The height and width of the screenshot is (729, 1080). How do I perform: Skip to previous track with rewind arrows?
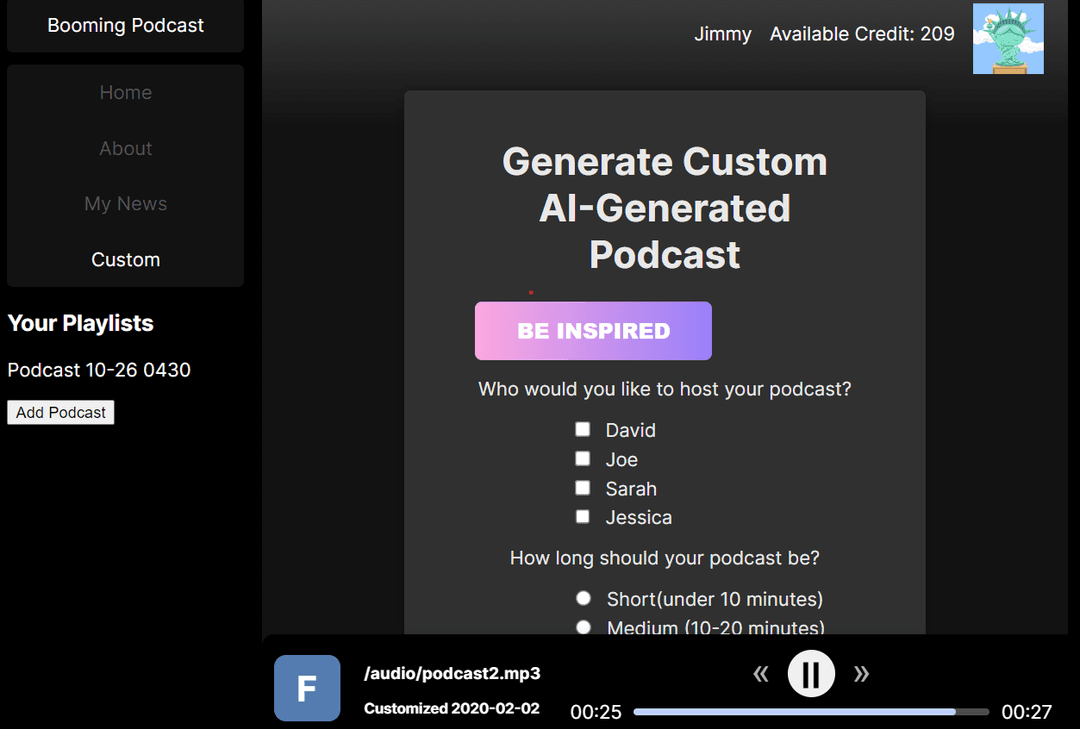click(761, 675)
